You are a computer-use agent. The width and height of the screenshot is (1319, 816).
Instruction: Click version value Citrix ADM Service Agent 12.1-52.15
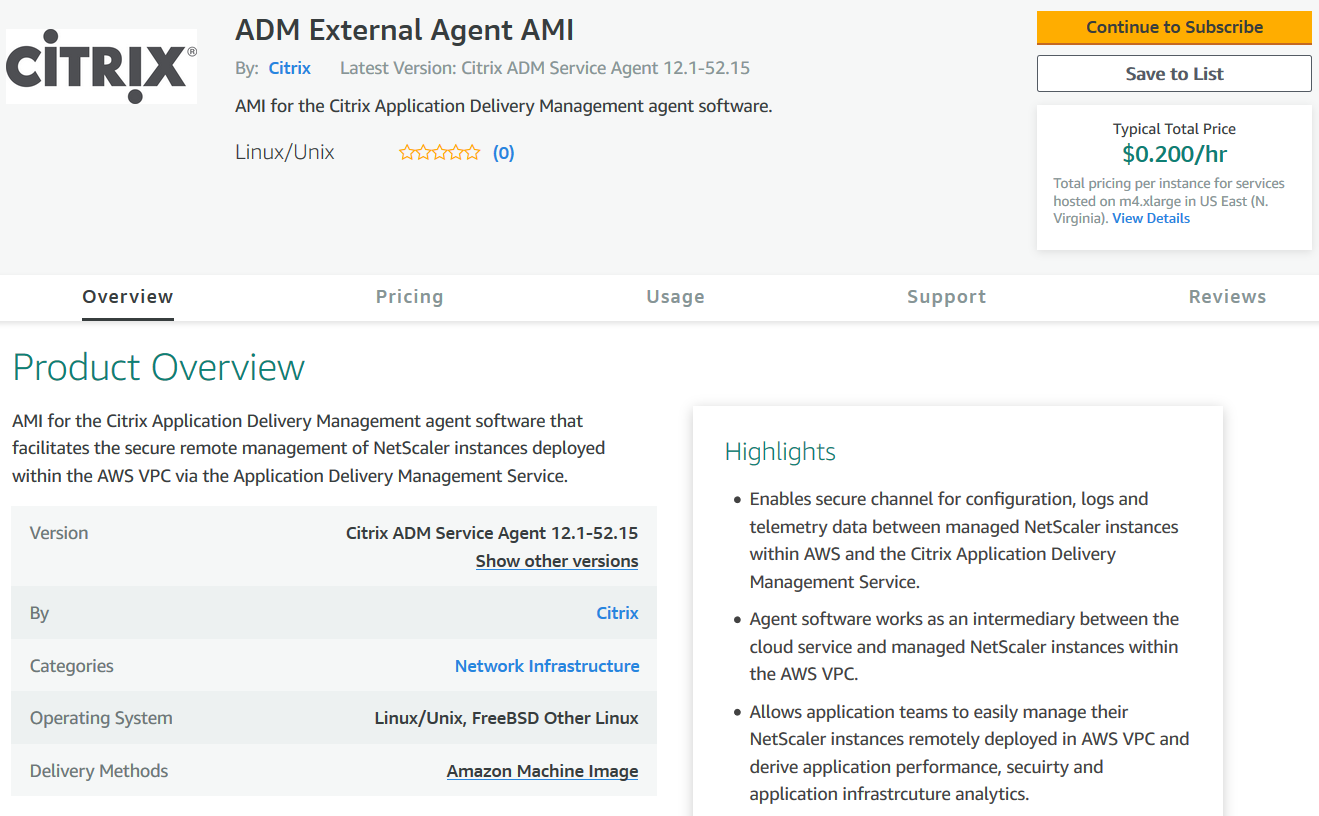(492, 533)
